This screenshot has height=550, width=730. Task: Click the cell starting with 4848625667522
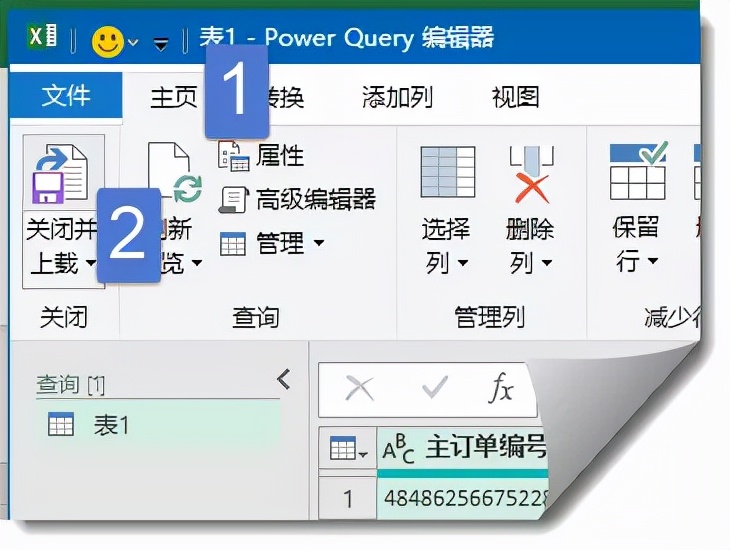click(463, 499)
